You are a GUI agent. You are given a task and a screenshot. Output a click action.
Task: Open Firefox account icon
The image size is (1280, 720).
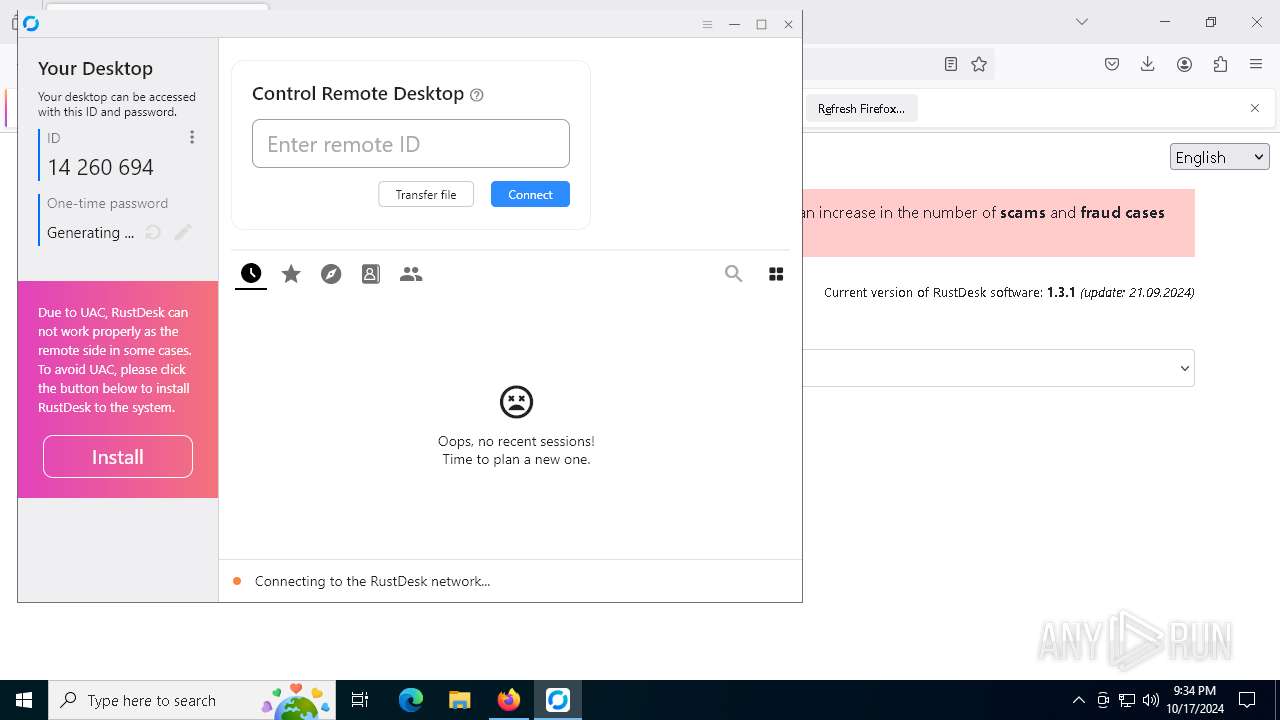pos(1184,64)
